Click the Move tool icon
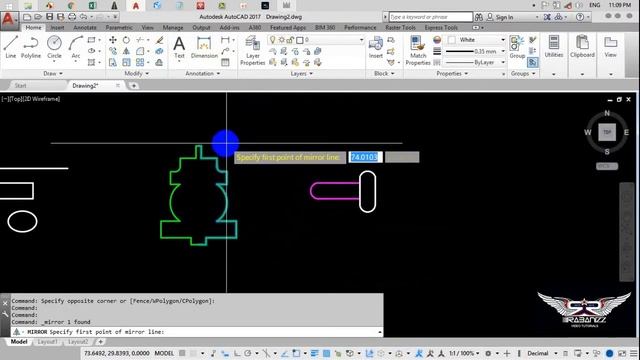The image size is (640, 360). (x=113, y=40)
